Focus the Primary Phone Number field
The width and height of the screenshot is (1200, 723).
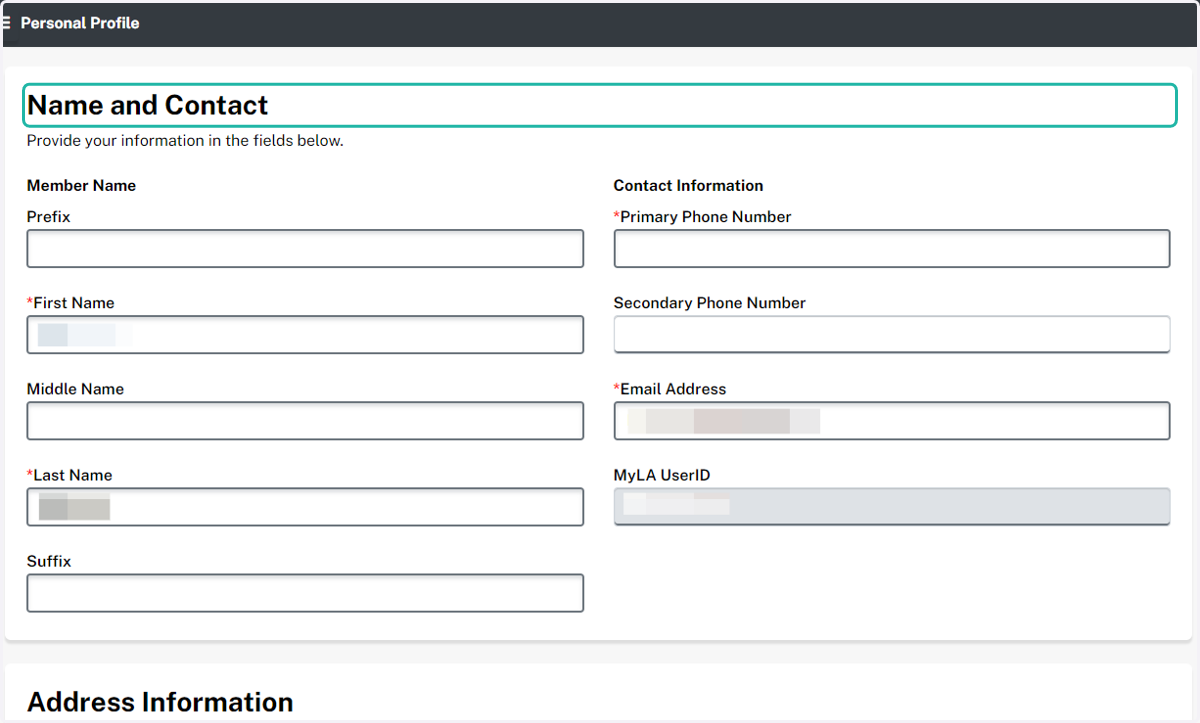892,249
